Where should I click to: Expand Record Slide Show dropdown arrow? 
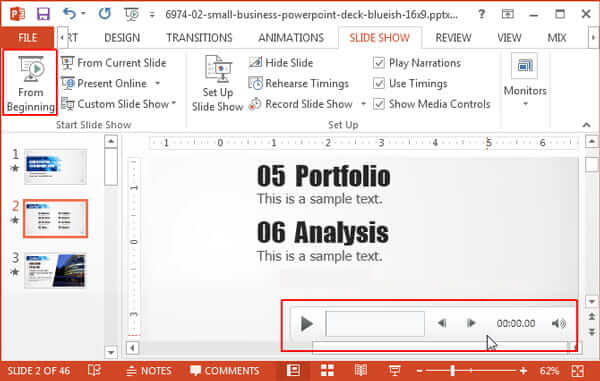[x=363, y=104]
